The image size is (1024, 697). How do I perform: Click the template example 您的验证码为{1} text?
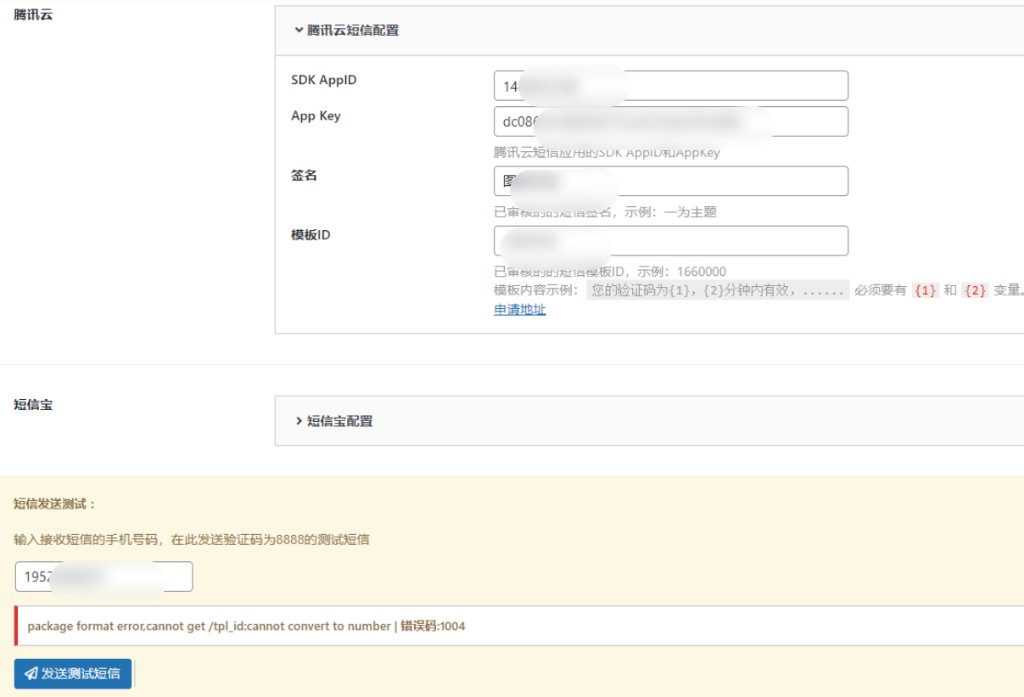(x=718, y=290)
